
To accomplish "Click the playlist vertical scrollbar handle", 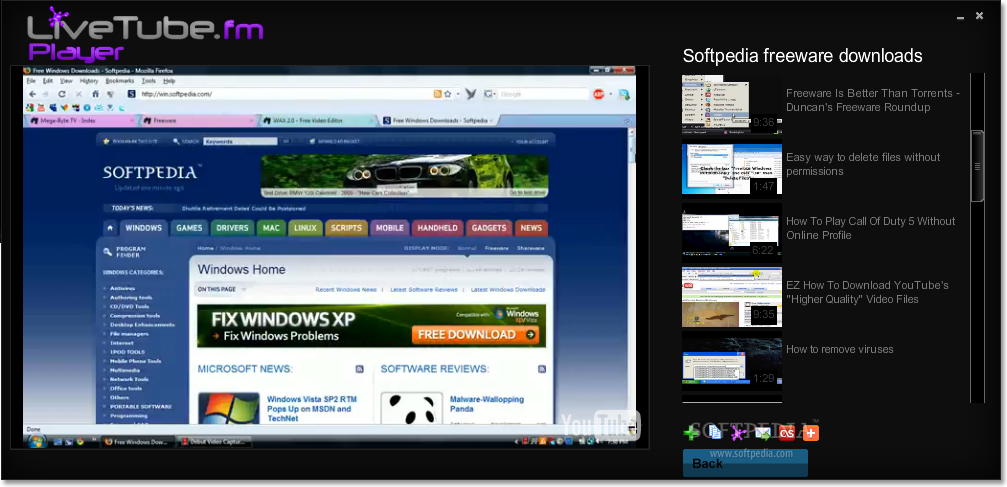I will [x=977, y=166].
